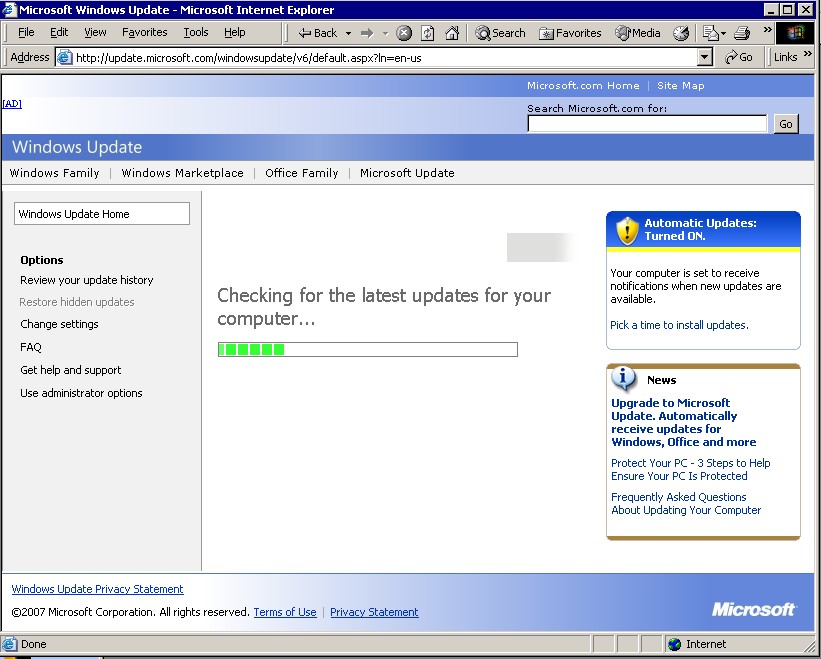Select the Microsoft Update tab

coord(407,173)
